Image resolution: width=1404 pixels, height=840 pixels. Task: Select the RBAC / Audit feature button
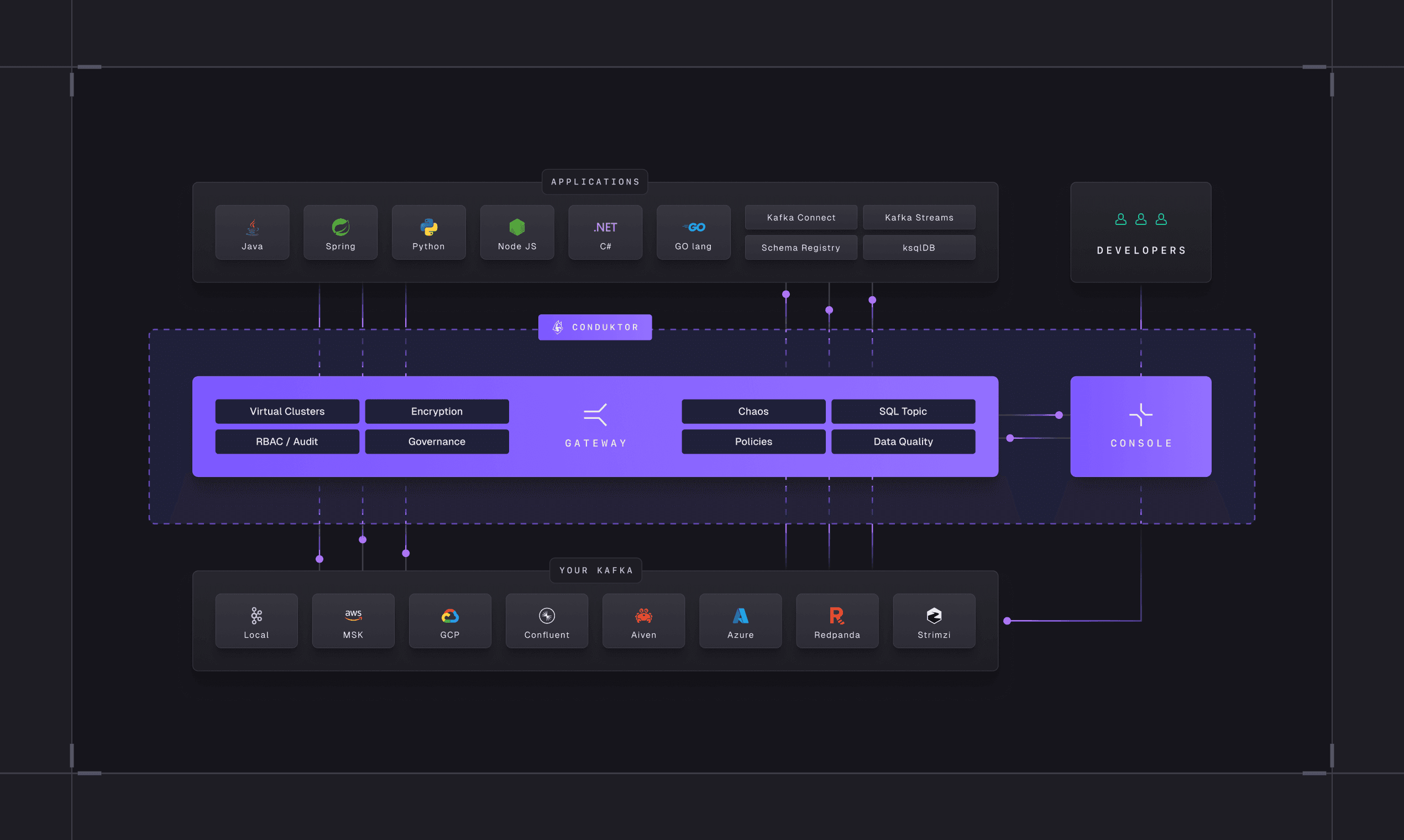[x=287, y=441]
